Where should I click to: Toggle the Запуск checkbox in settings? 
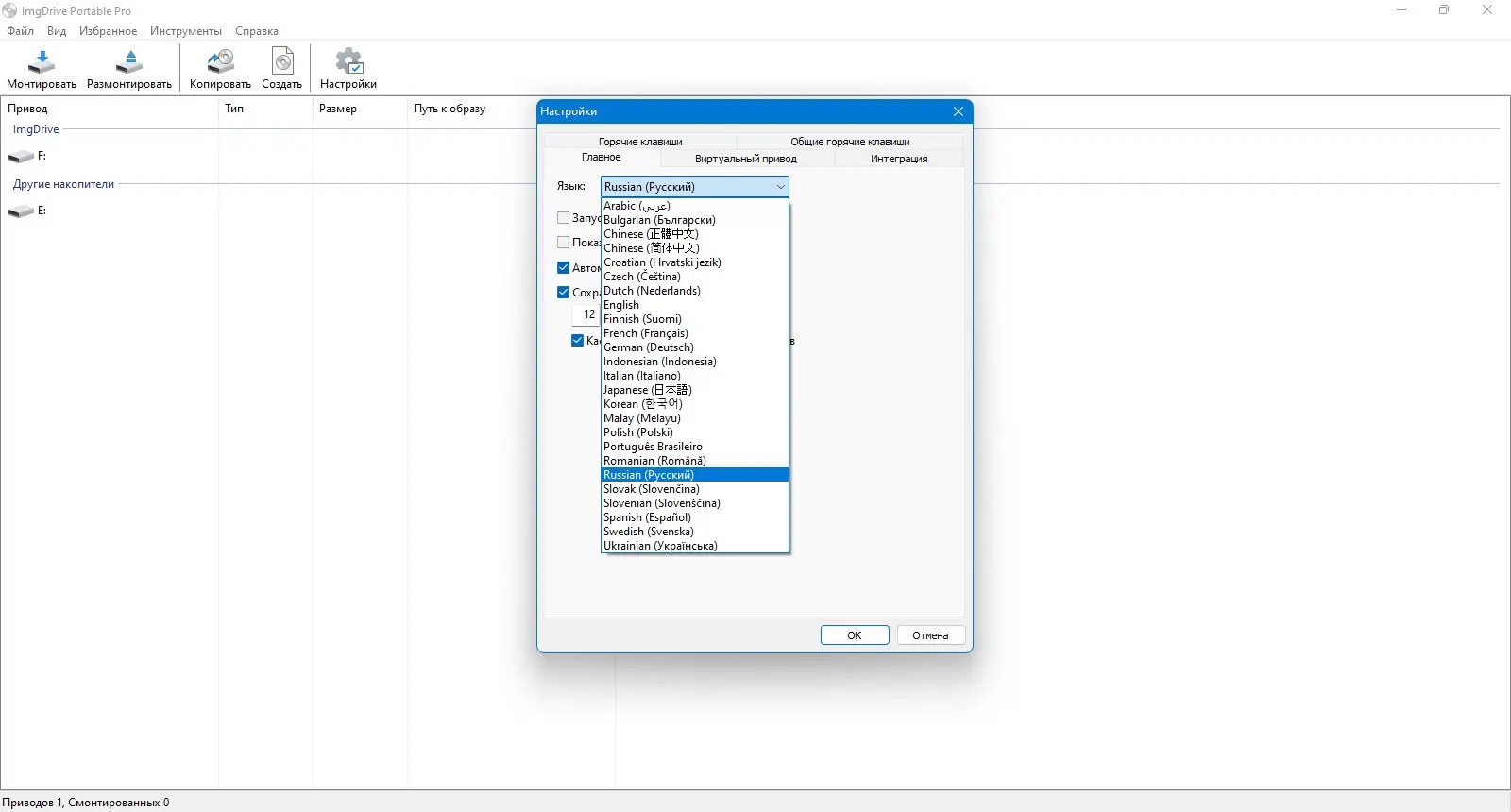(x=564, y=218)
